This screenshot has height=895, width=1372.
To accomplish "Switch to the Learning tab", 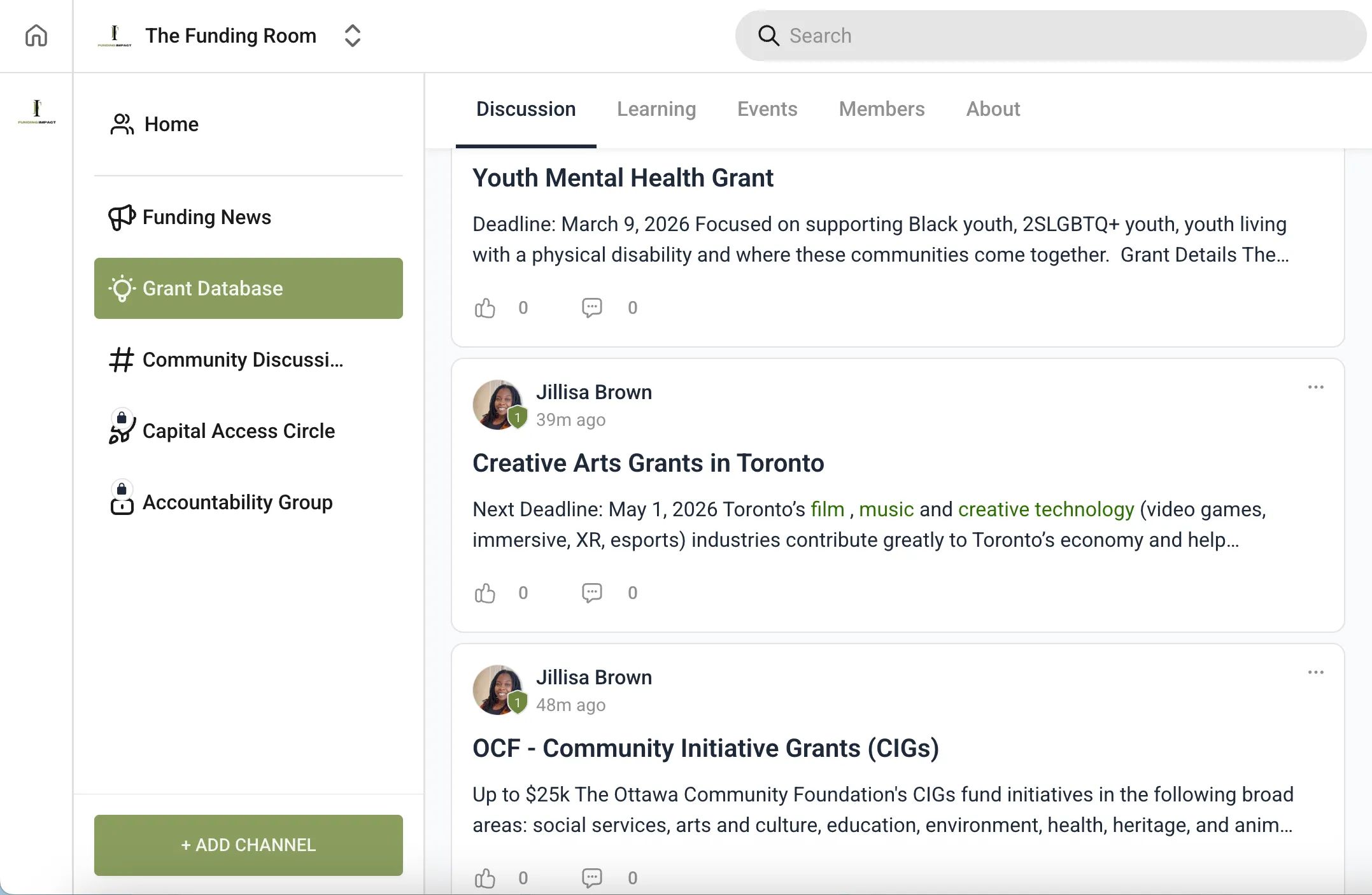I will [656, 109].
